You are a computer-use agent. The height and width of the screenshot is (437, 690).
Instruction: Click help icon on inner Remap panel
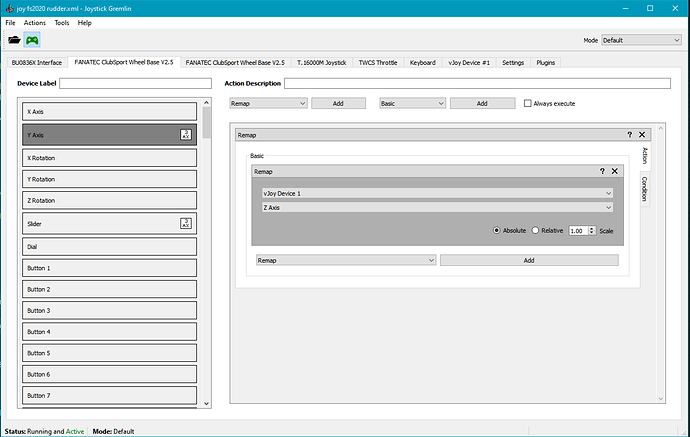point(602,171)
